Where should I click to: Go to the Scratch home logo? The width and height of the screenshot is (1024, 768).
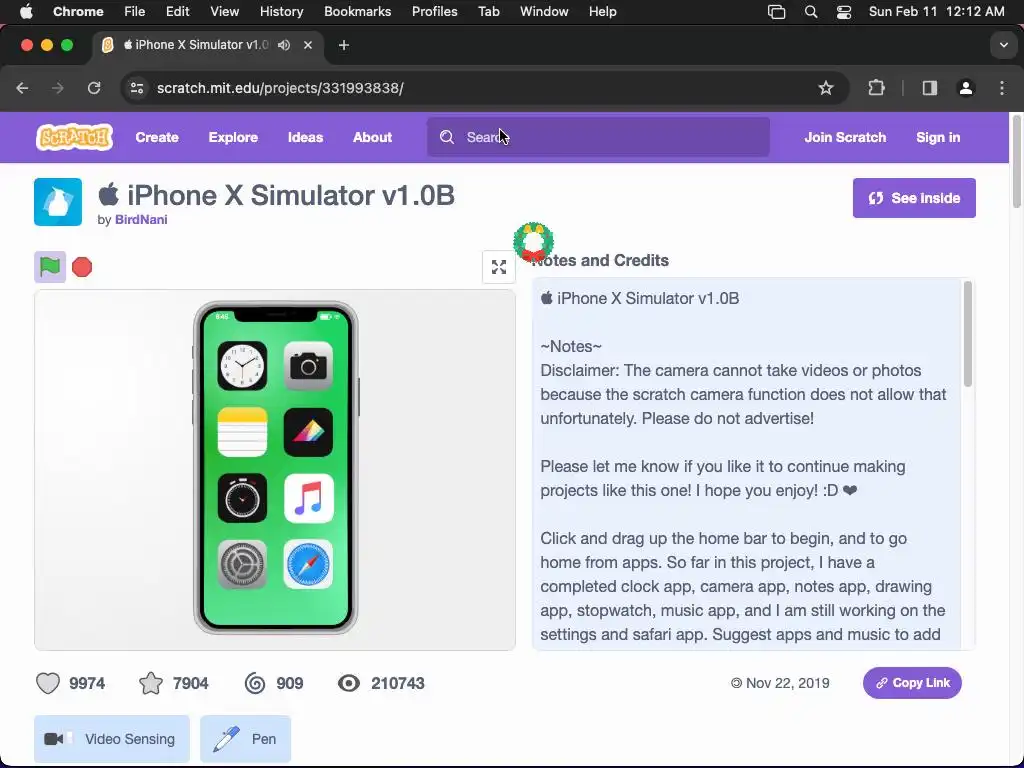point(74,137)
